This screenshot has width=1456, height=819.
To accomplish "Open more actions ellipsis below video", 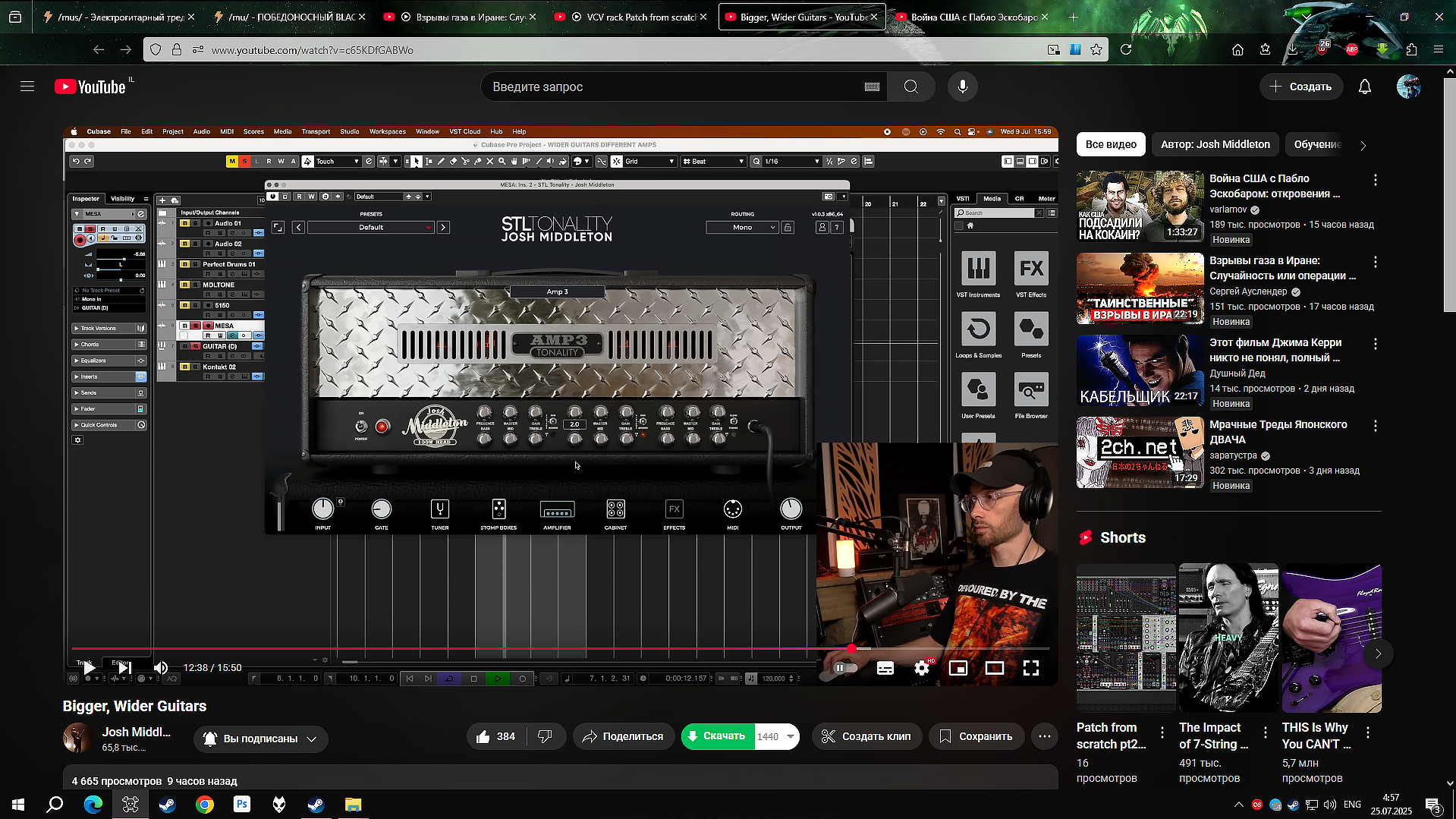I will 1045,736.
